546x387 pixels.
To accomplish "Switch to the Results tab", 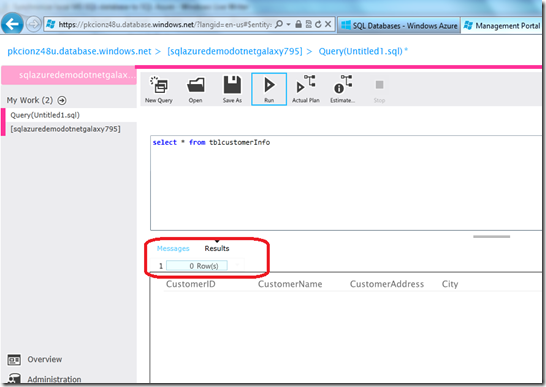I will coord(217,248).
